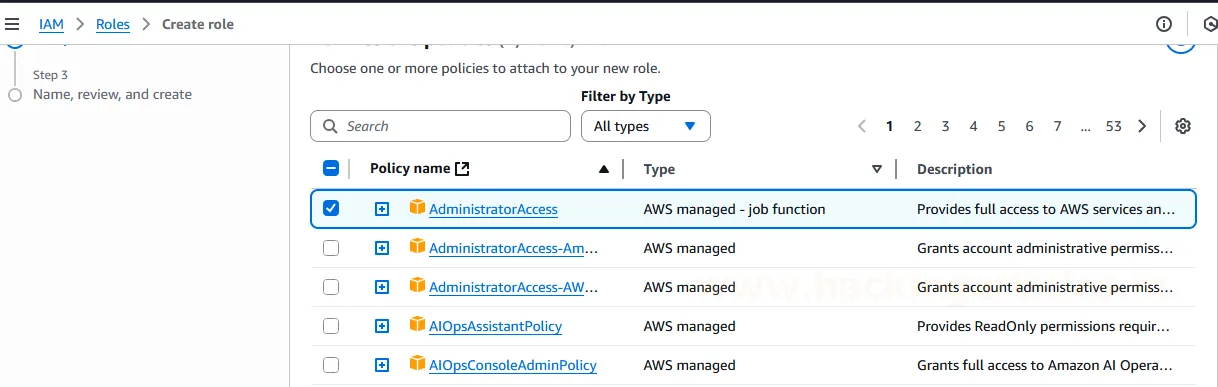Image resolution: width=1218 pixels, height=387 pixels.
Task: Open the AIOpsConsoleAdminPolicy link
Action: coord(513,365)
